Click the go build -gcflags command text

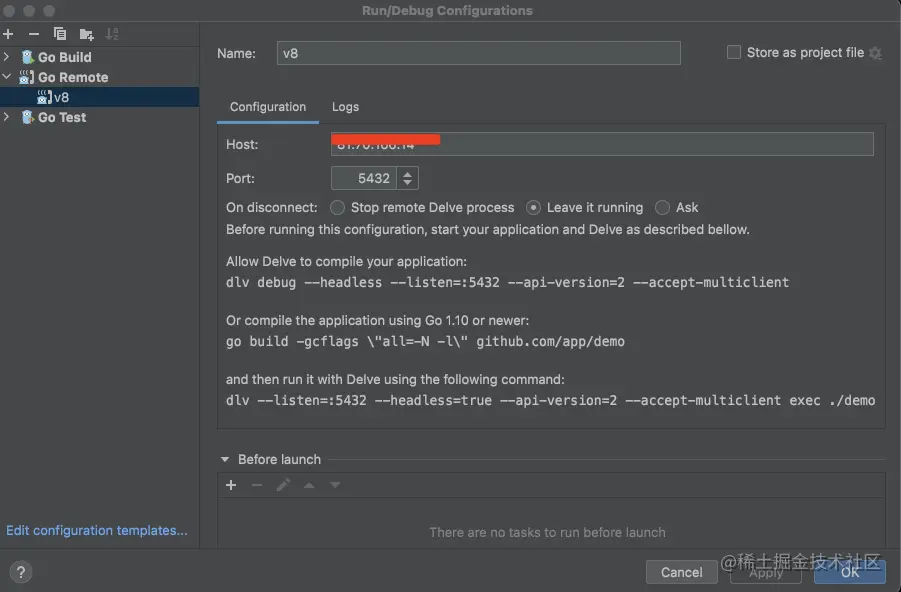coord(425,341)
